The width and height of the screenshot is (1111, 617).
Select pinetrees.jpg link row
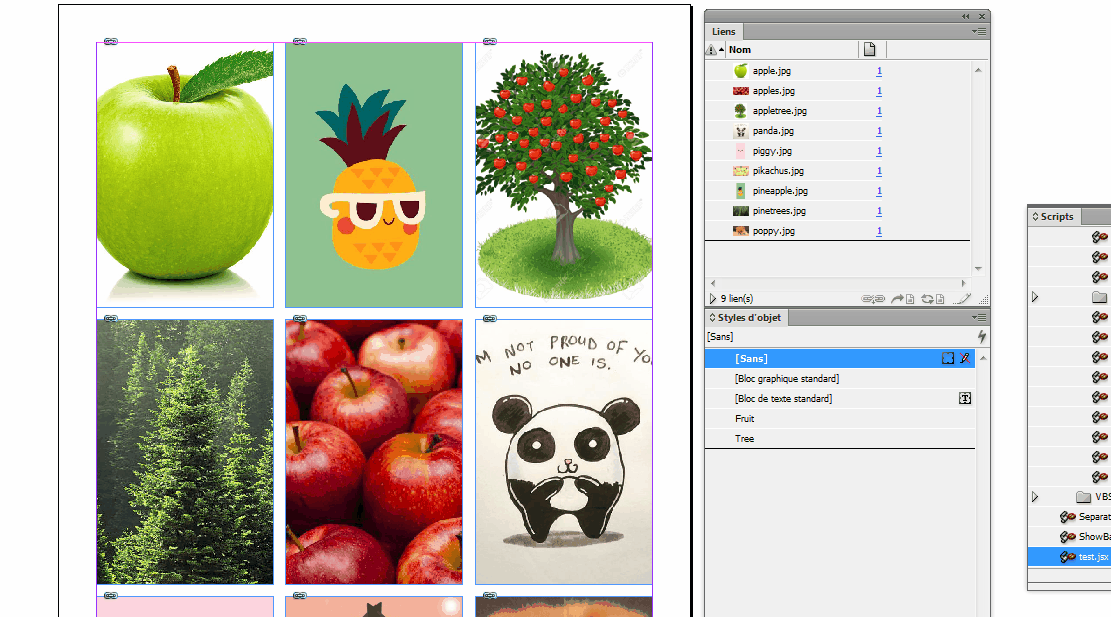pyautogui.click(x=838, y=211)
